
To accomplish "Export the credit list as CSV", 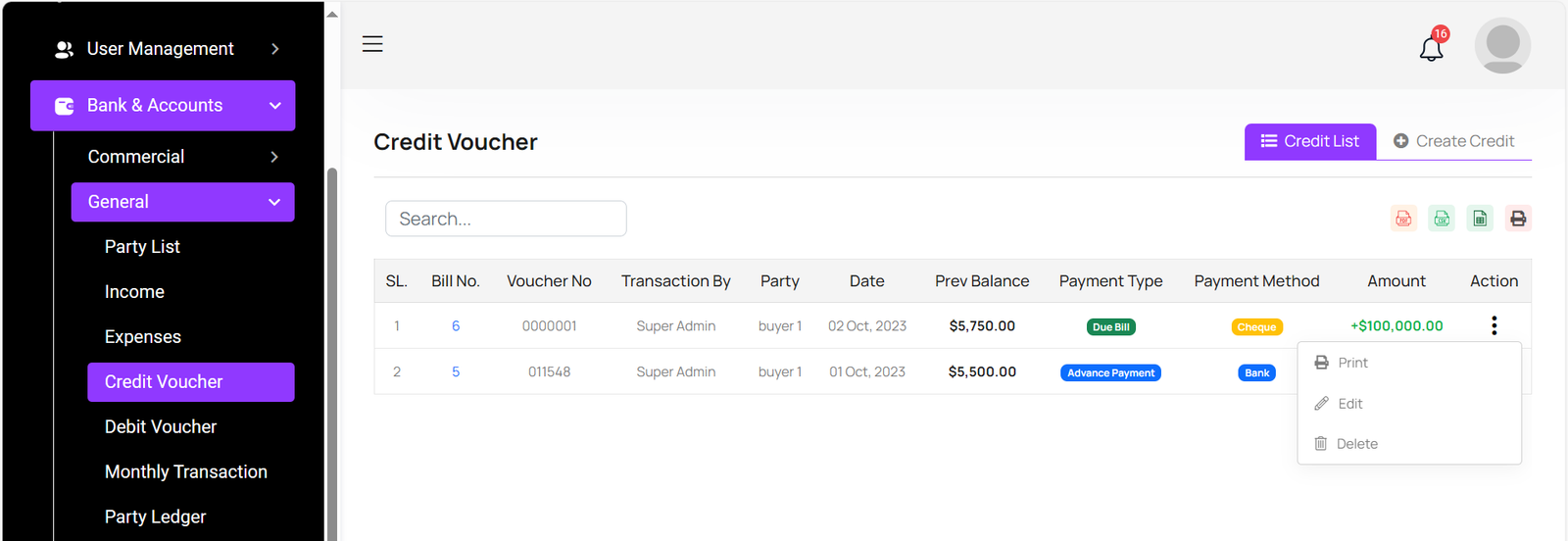I will 1442,219.
